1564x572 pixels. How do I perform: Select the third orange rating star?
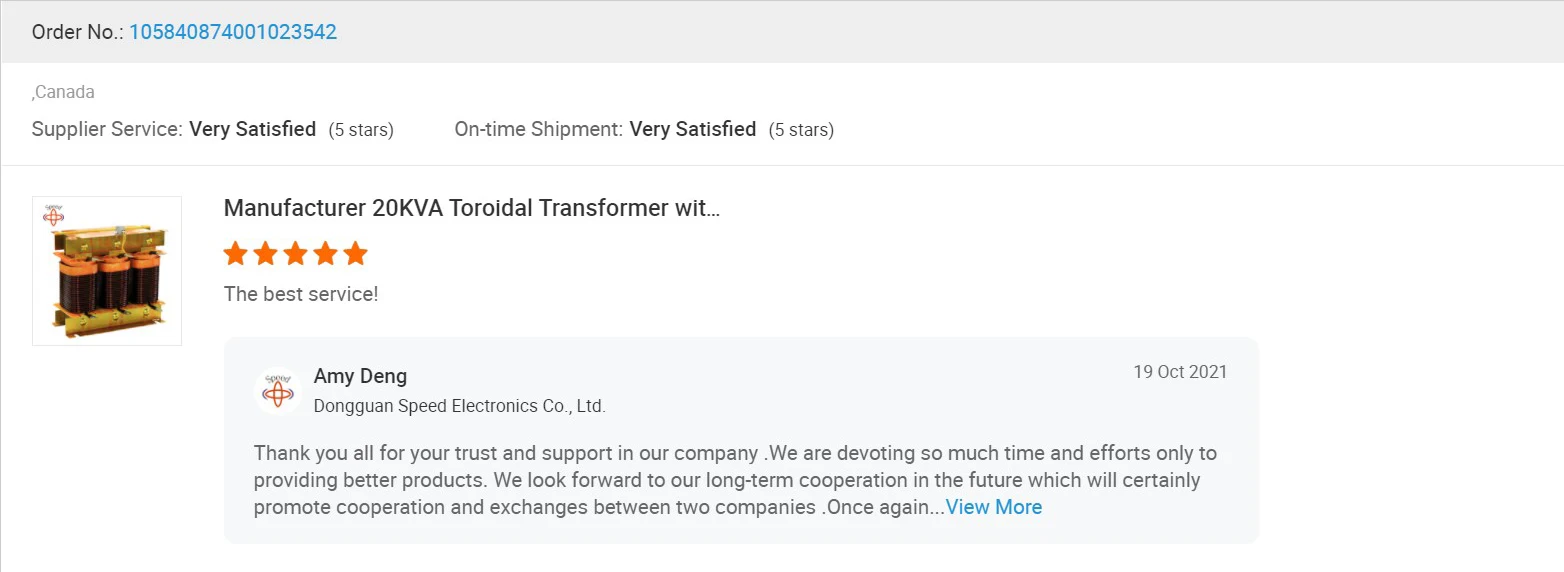(x=296, y=253)
